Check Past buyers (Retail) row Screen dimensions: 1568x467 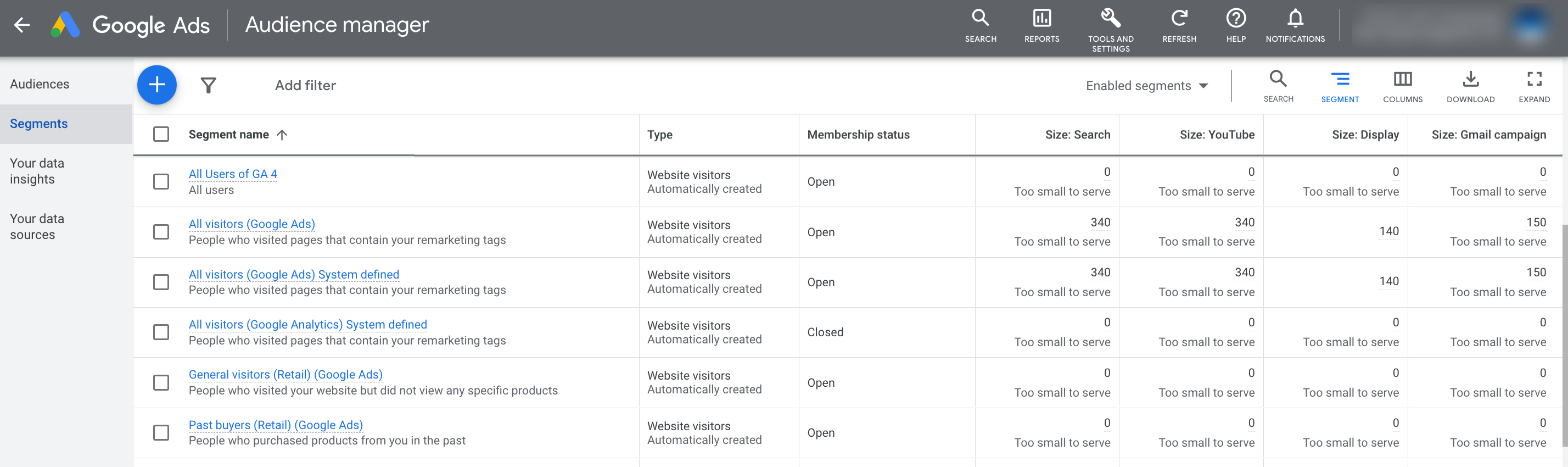[161, 432]
